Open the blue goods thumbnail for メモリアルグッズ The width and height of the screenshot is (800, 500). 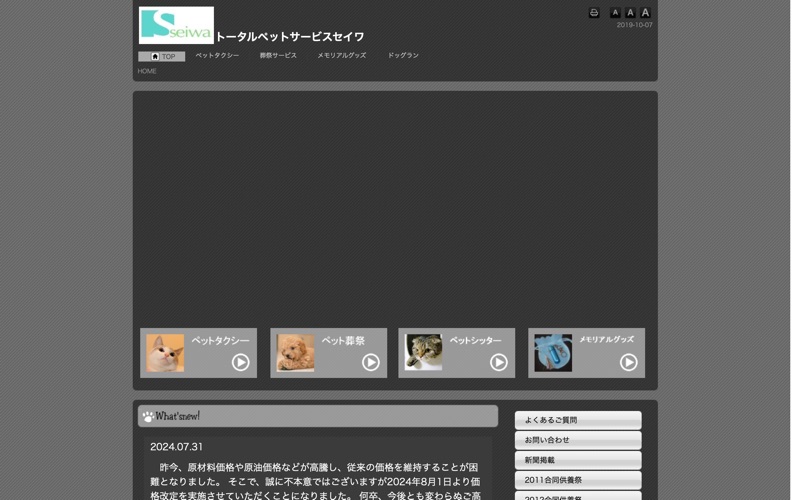(x=553, y=353)
